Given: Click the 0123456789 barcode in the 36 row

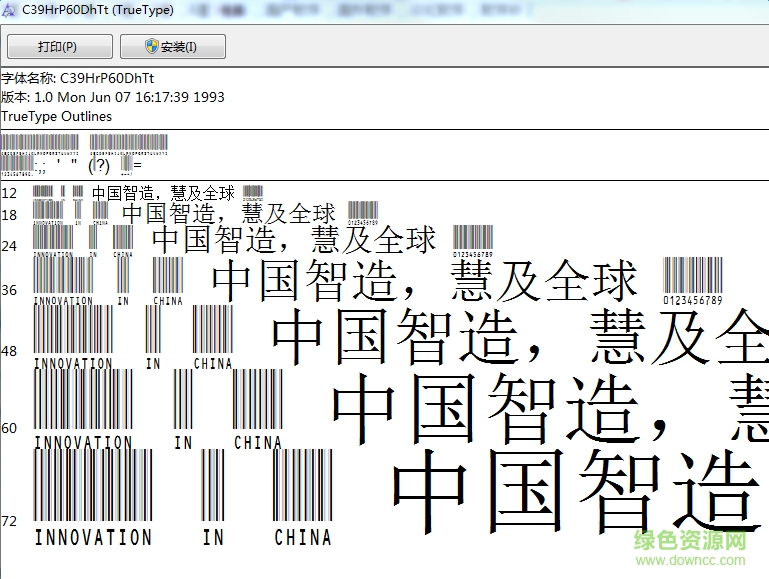Looking at the screenshot, I should click(692, 281).
